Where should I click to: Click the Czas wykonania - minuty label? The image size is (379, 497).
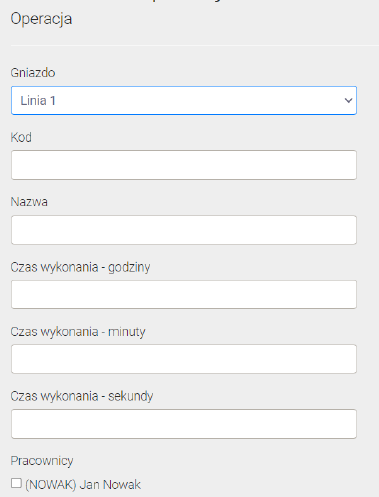[78, 332]
